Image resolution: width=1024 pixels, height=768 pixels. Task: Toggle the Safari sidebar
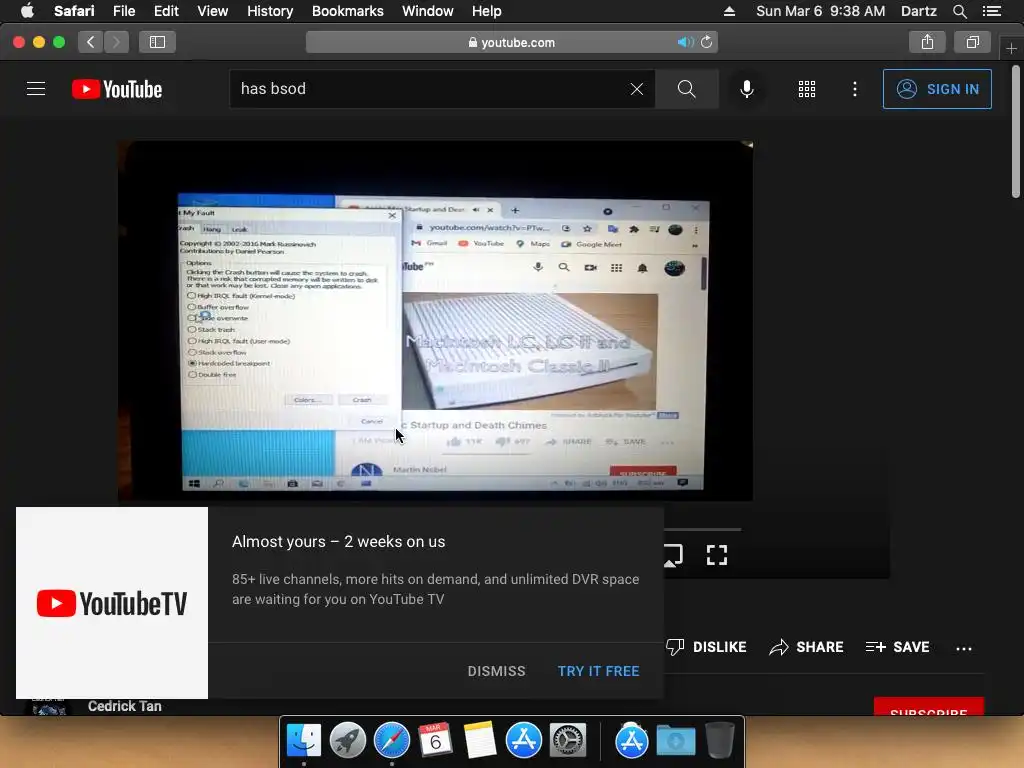[x=157, y=42]
